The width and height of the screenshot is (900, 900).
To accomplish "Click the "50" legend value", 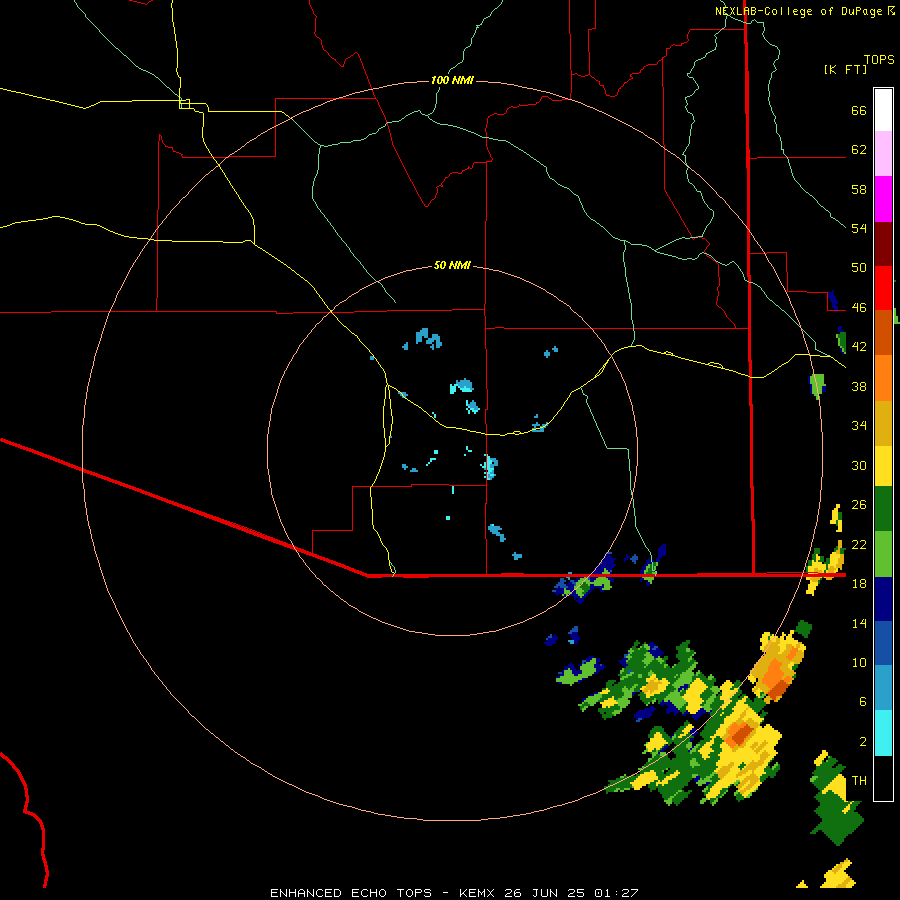I will pyautogui.click(x=859, y=268).
